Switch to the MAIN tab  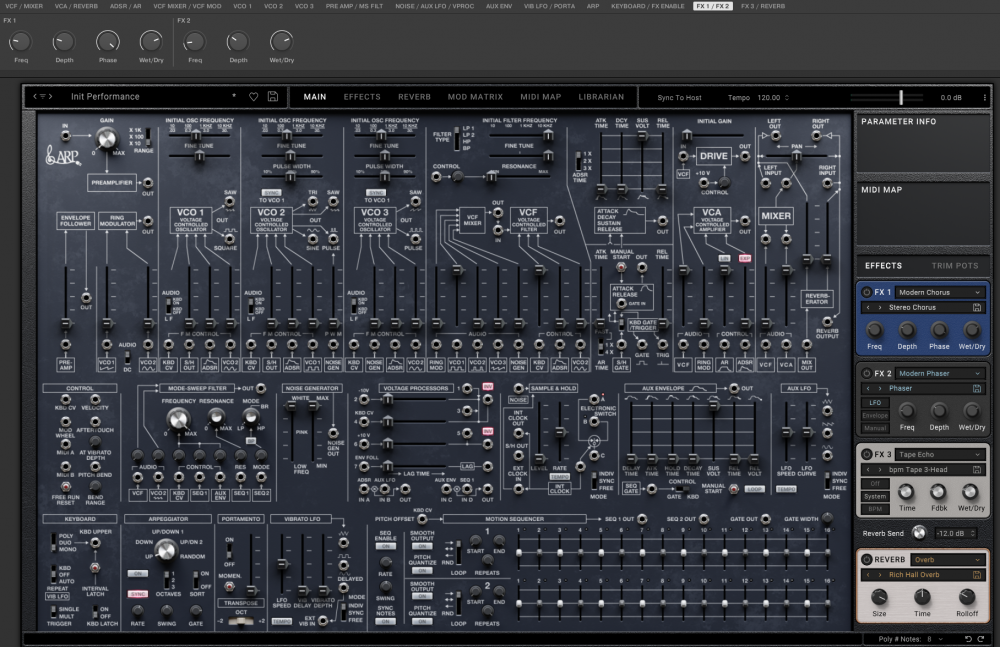pyautogui.click(x=314, y=97)
